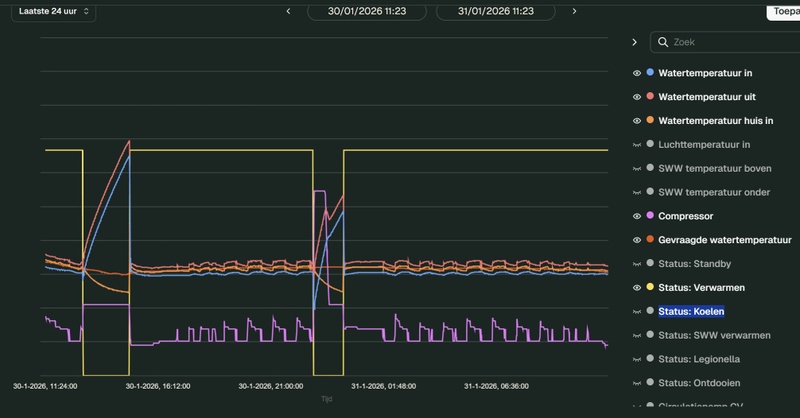Click the Gevraagde watertemperatuur color dot
This screenshot has height=418, width=800.
650,239
